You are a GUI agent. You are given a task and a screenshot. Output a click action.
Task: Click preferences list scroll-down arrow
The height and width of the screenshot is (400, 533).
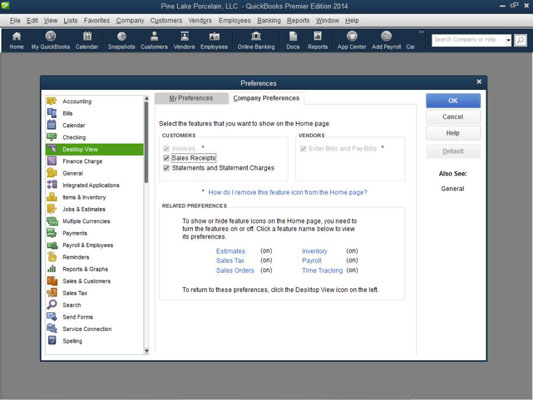(147, 350)
